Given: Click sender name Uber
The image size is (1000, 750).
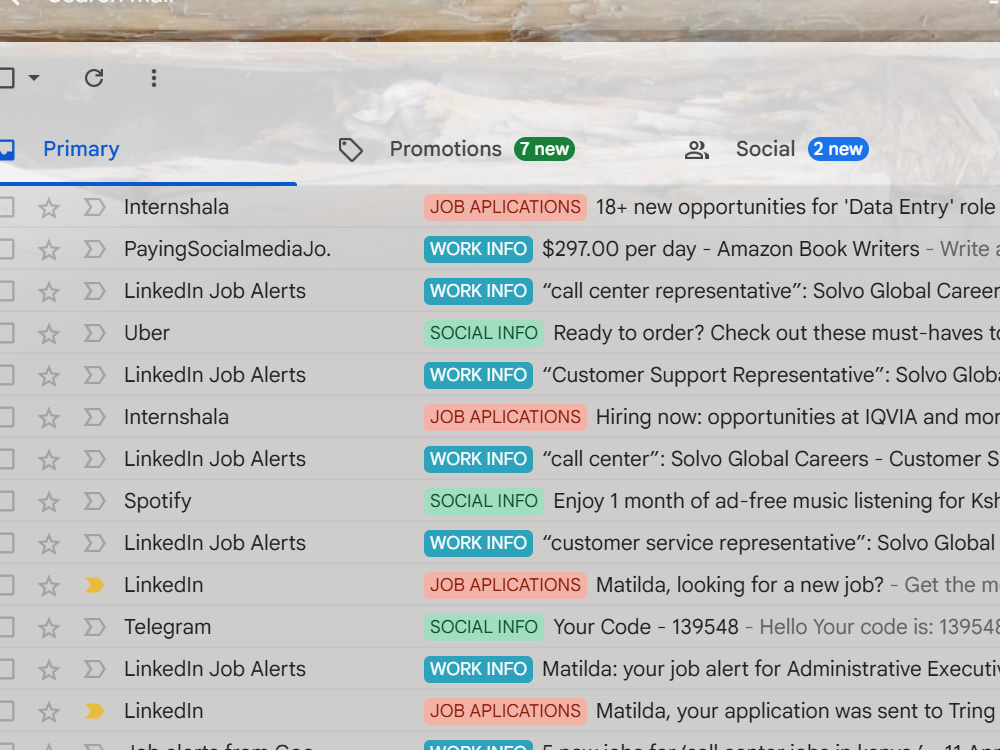Looking at the screenshot, I should point(147,334).
